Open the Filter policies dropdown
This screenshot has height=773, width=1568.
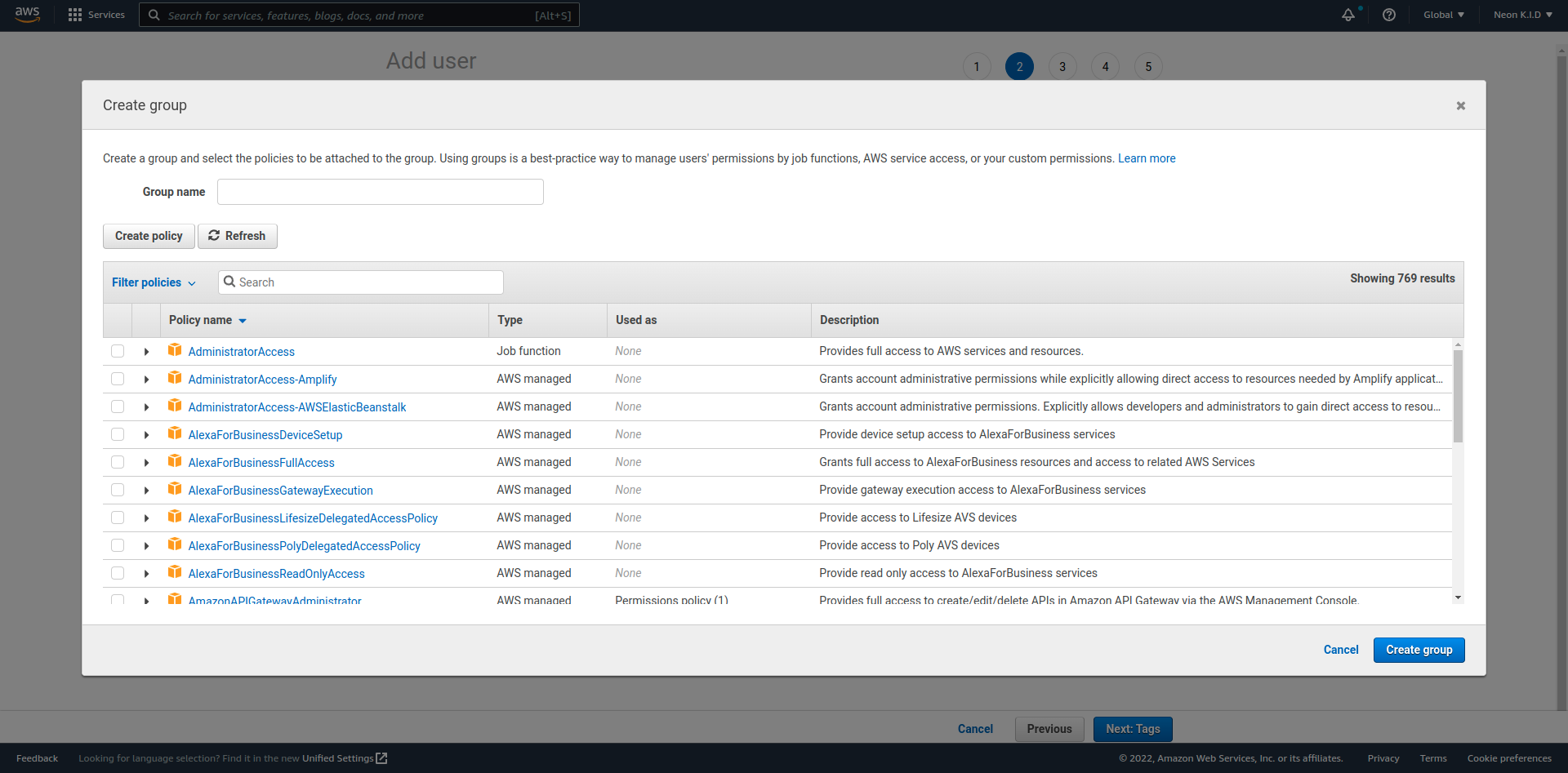[154, 282]
